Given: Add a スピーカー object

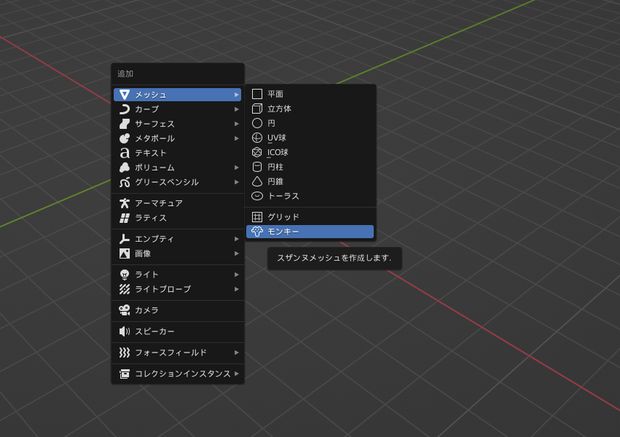Looking at the screenshot, I should [178, 331].
